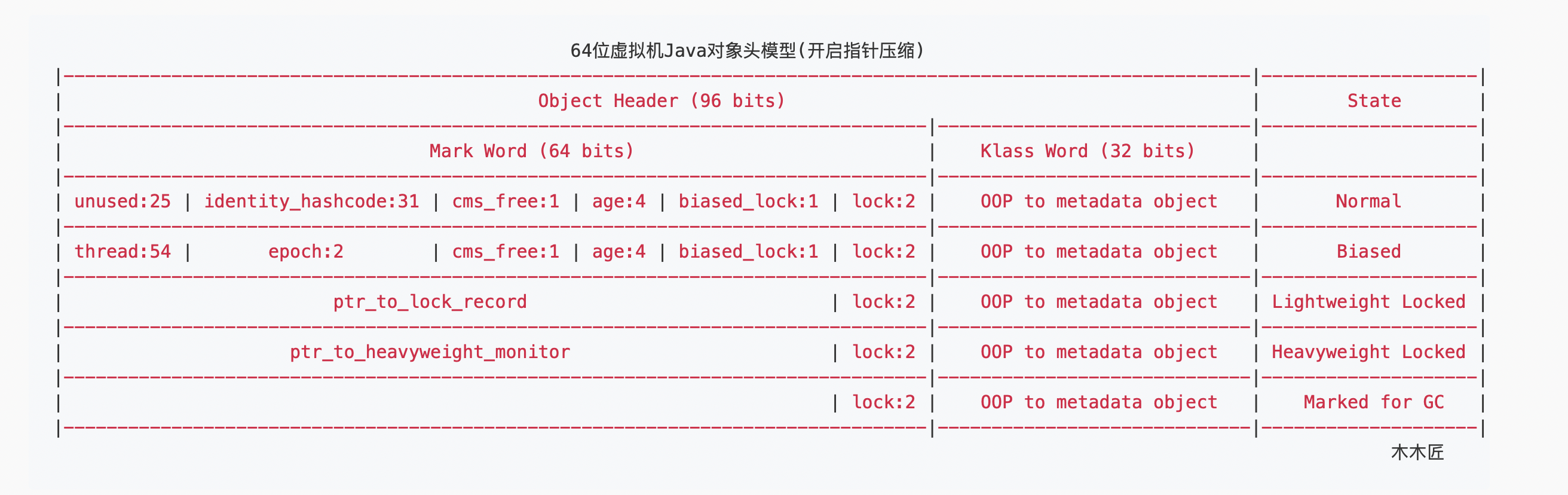This screenshot has height=495, width=1568.
Task: Click the unused:25 field
Action: [122, 201]
